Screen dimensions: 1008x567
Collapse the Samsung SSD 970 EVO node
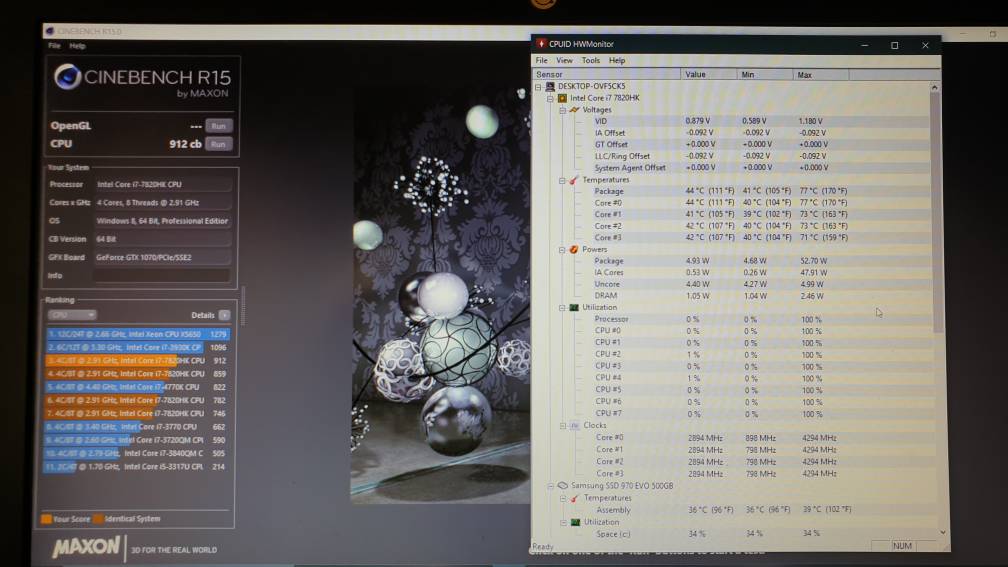pos(550,486)
